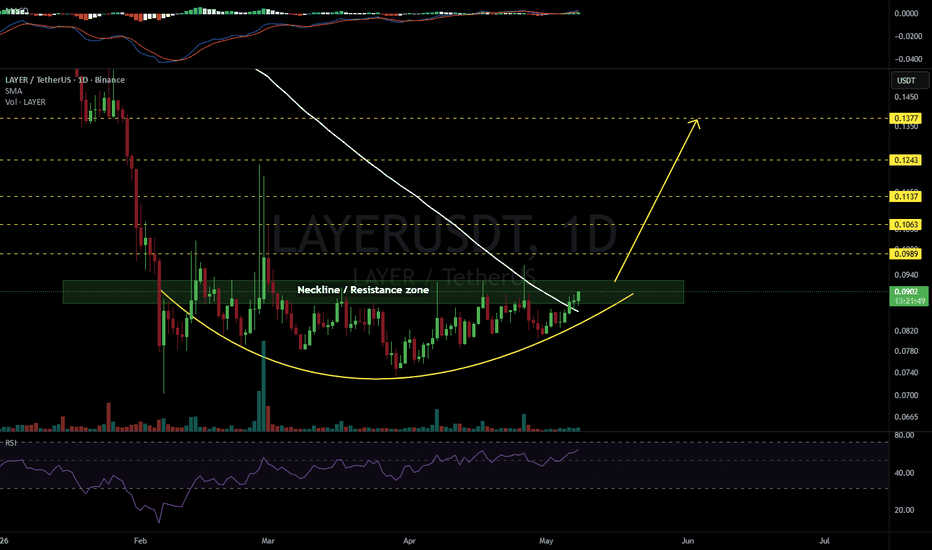Select the 0.1243 price level label
This screenshot has width=932, height=550.
[x=905, y=160]
